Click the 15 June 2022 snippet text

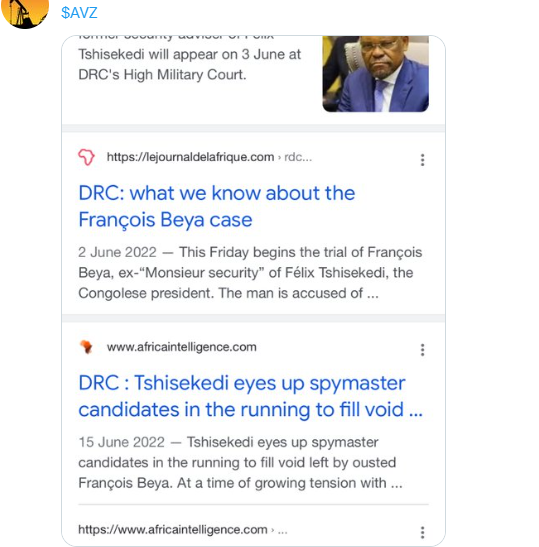coord(240,463)
